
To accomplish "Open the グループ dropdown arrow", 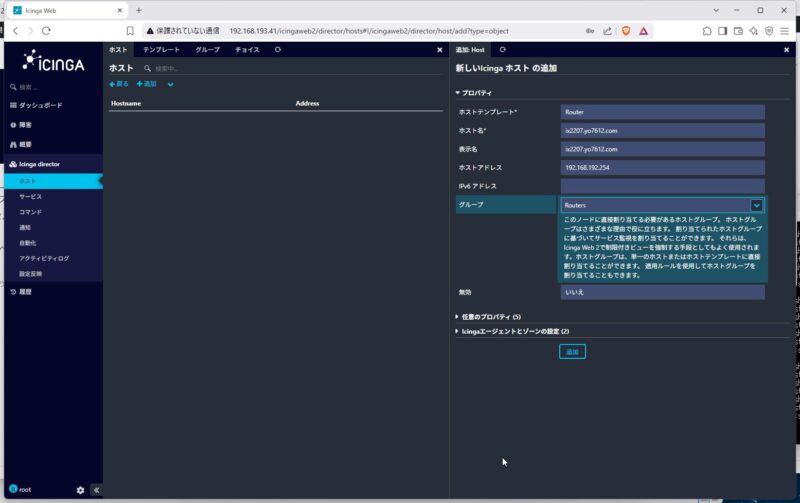I will point(757,205).
